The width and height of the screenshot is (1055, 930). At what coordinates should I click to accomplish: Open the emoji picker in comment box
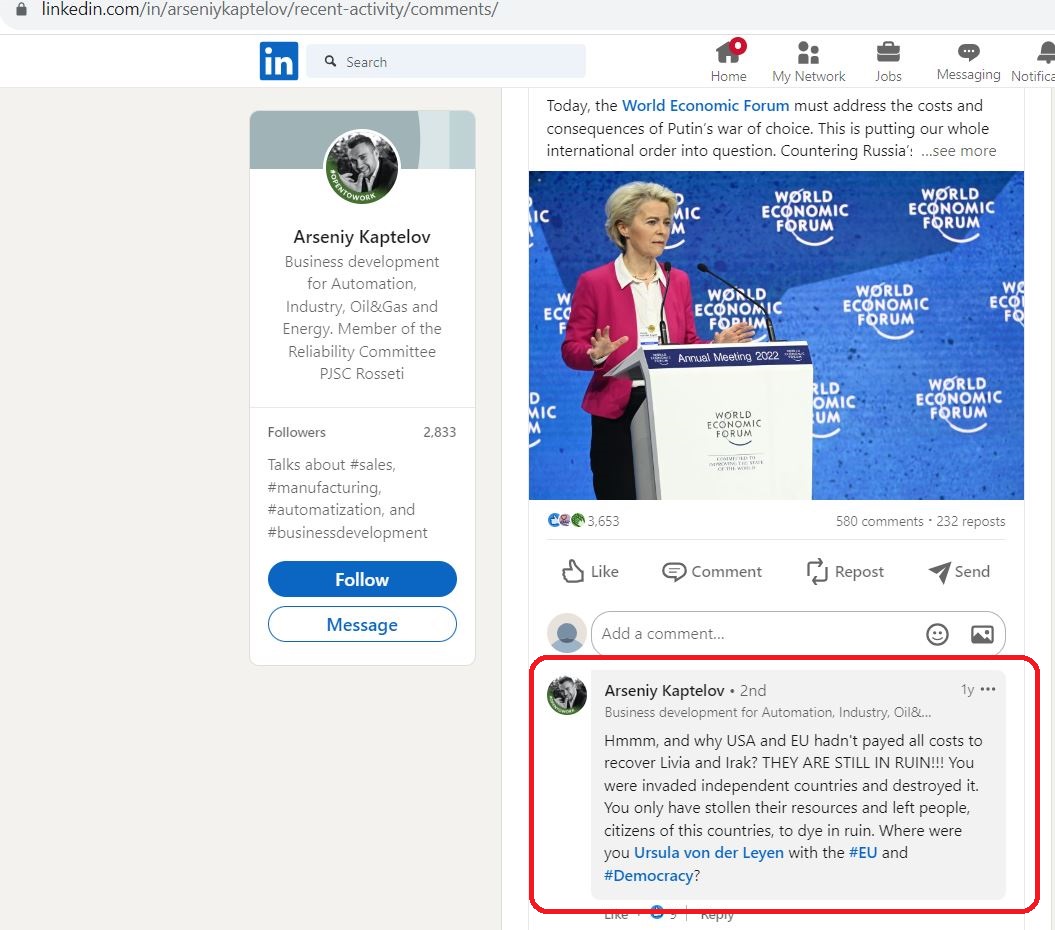(937, 634)
